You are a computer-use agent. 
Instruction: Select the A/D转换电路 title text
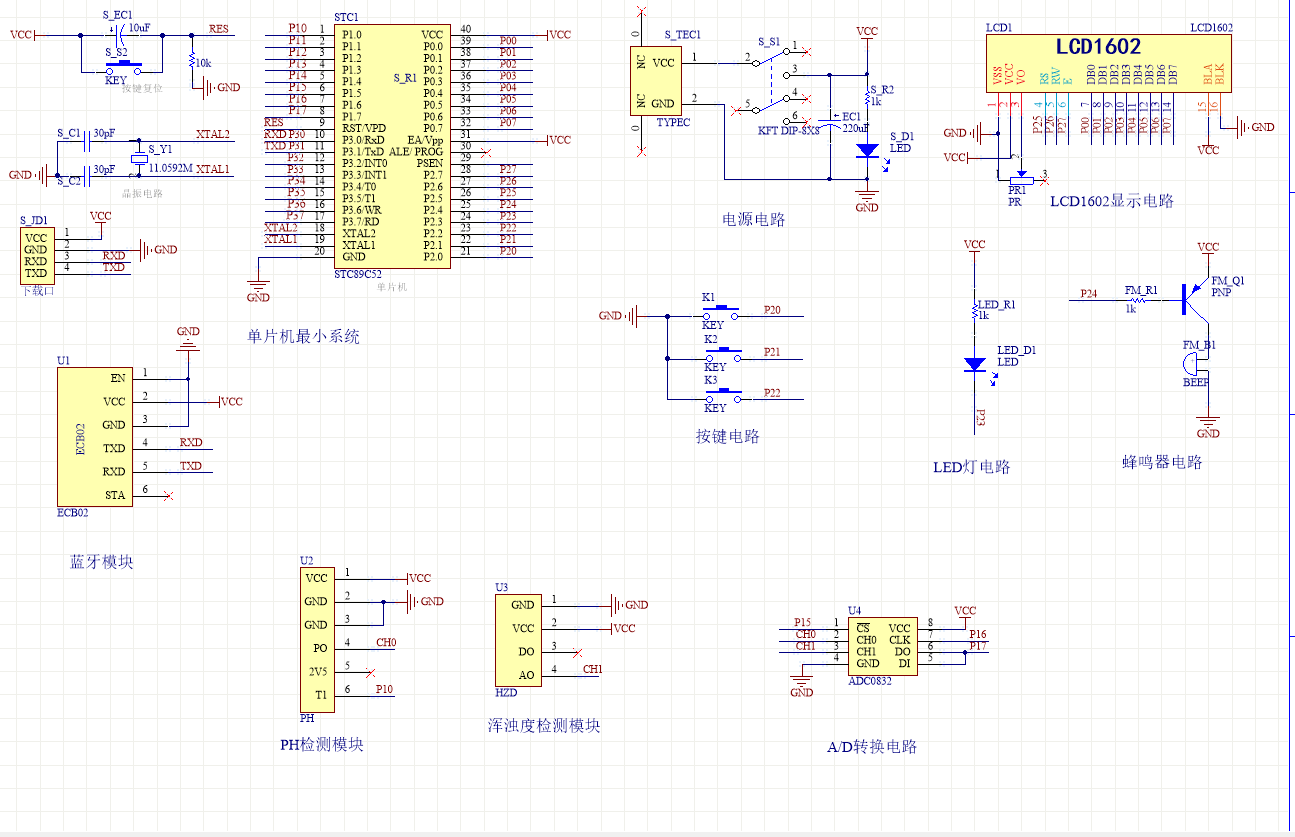pos(872,747)
